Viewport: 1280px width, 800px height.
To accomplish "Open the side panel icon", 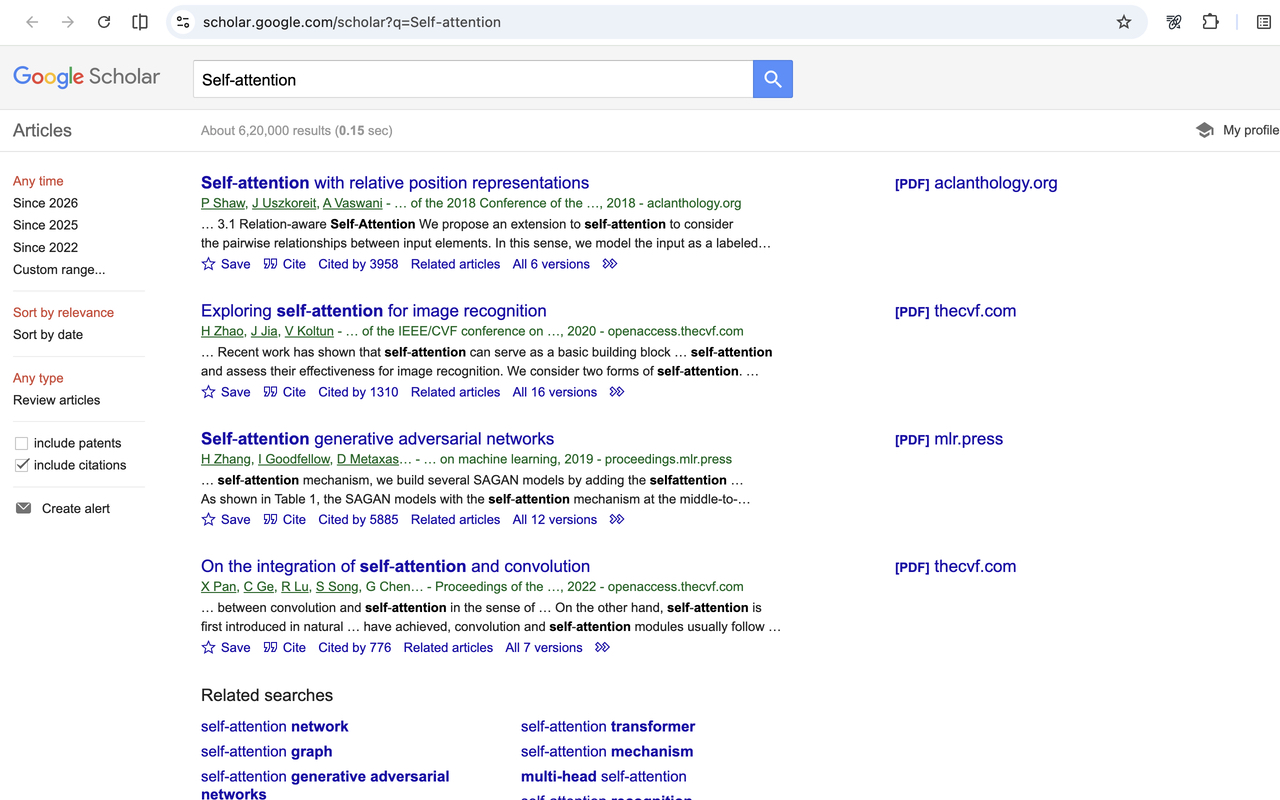I will click(x=140, y=22).
